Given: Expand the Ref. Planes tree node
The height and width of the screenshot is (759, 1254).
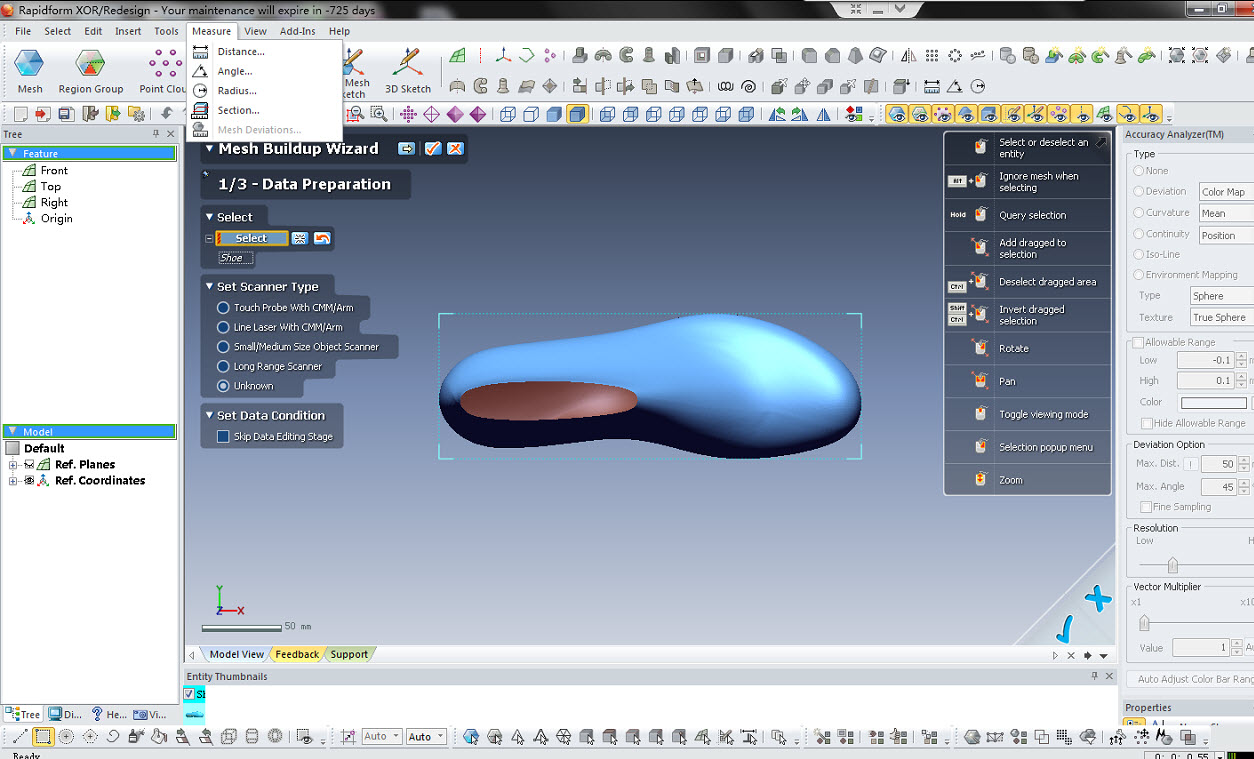Looking at the screenshot, I should [13, 465].
